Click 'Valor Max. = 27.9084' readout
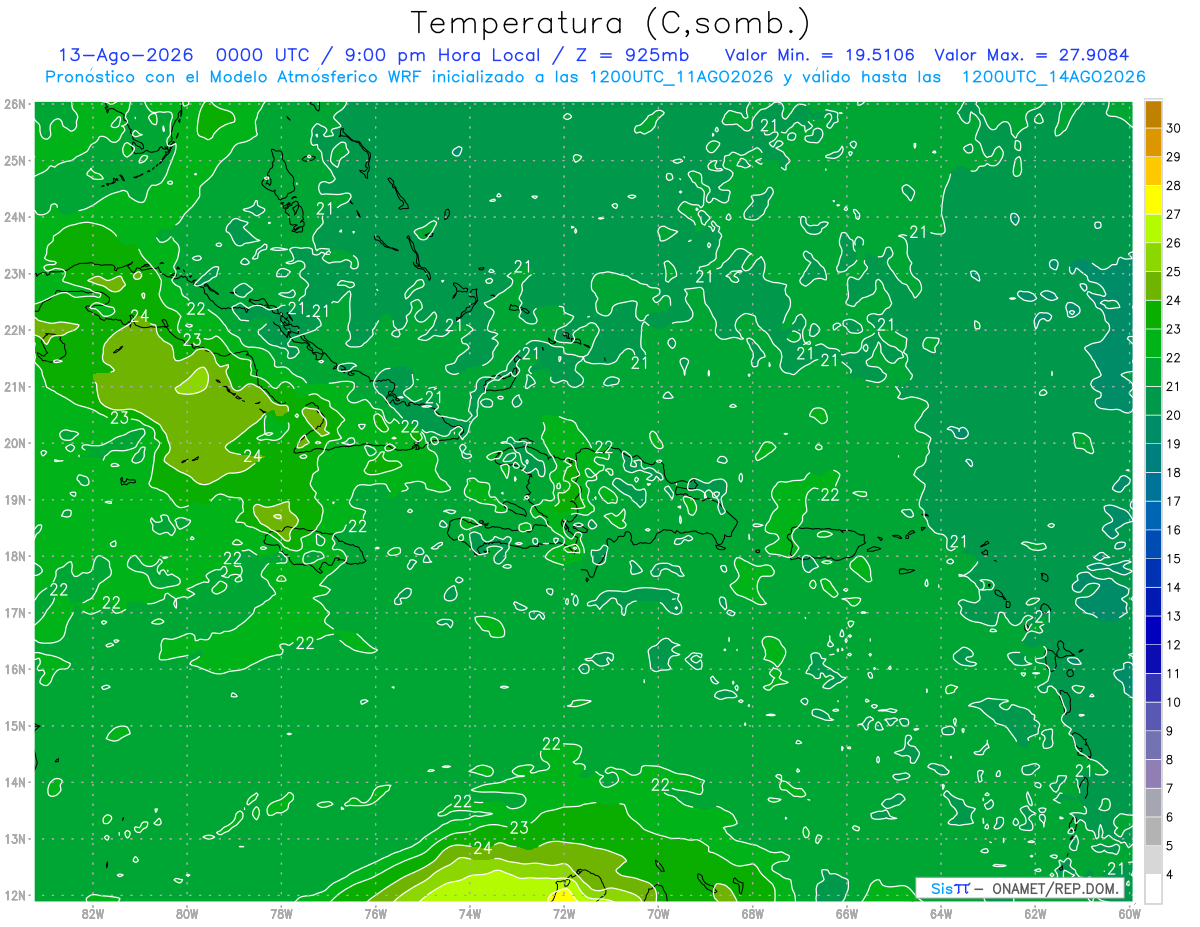Image resolution: width=1200 pixels, height=927 pixels. pyautogui.click(x=1033, y=56)
